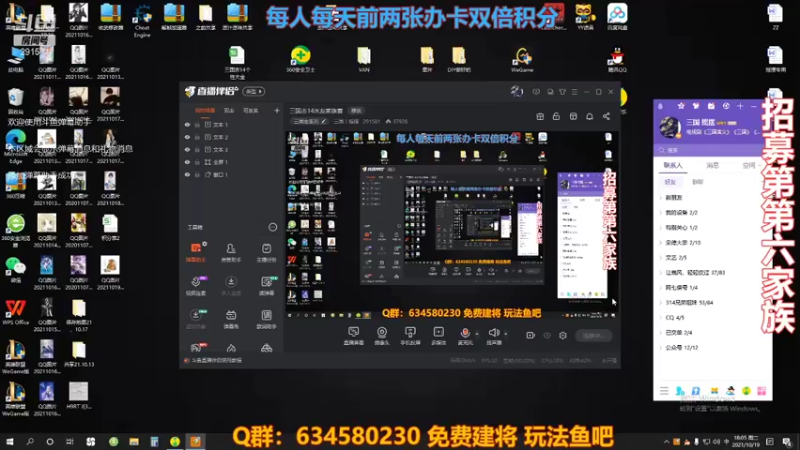Screen dimensions: 800x450
Task: Toggle the lock on 文本 2 source
Action: pos(197,137)
